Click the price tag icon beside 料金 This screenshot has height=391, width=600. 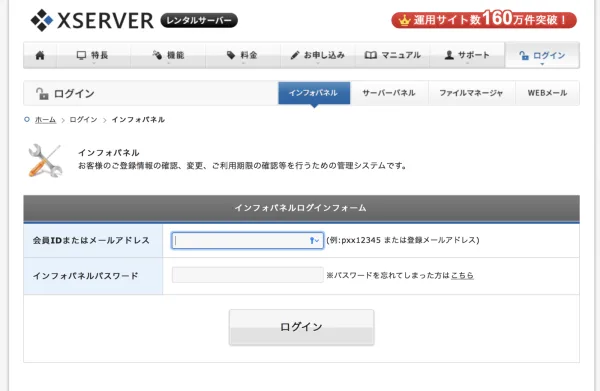231,55
